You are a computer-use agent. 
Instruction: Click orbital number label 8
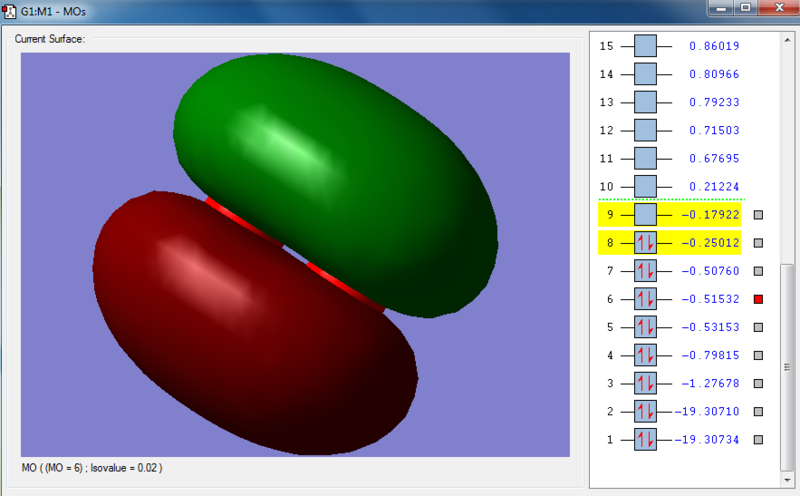click(610, 242)
